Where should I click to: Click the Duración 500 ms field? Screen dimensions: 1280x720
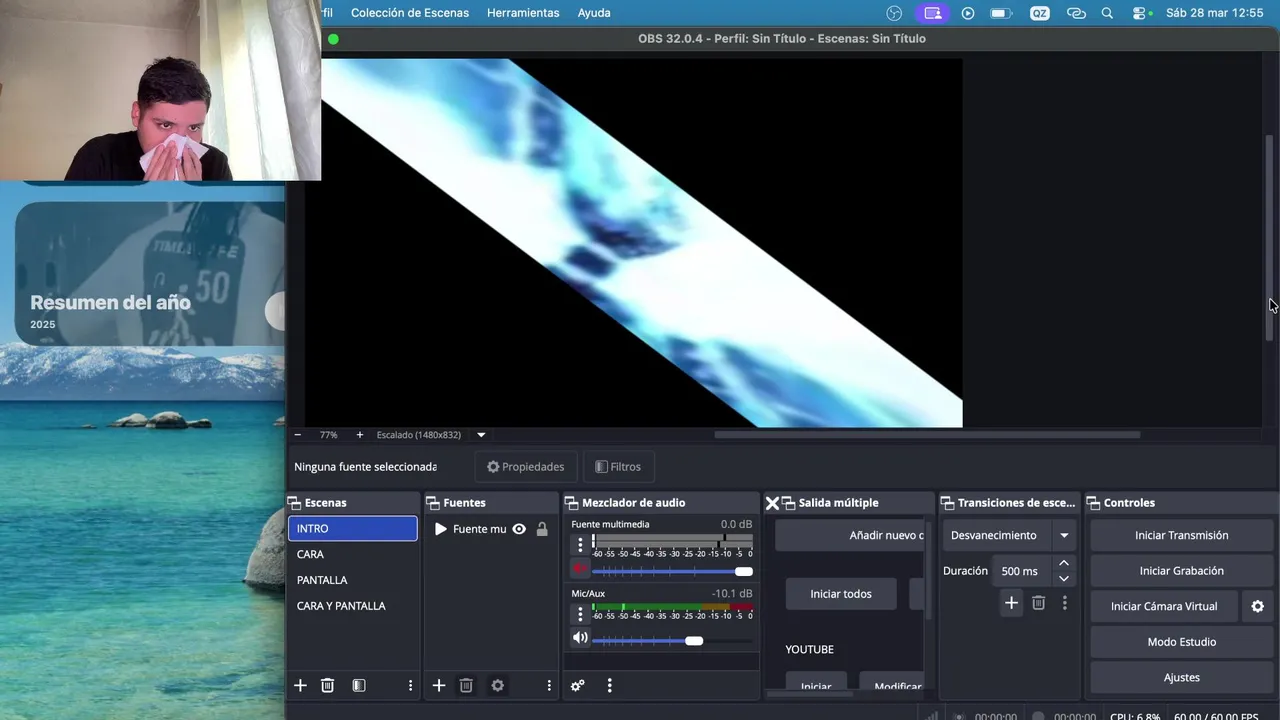[x=1020, y=571]
